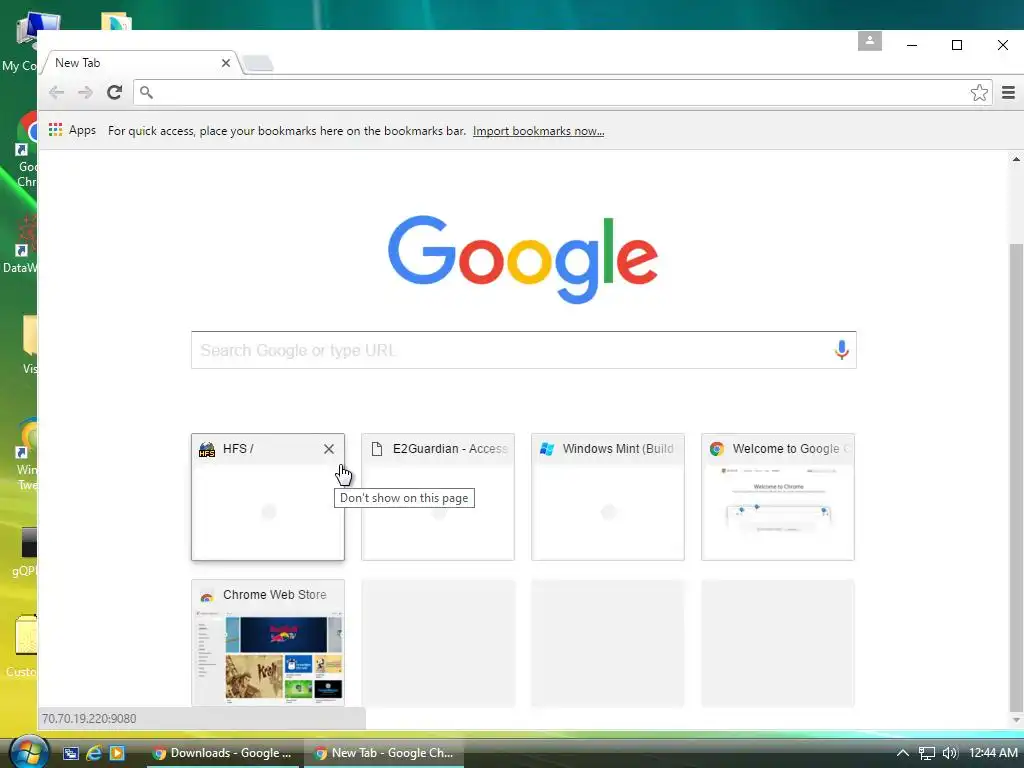
Task: Open the HFS / most visited tile
Action: click(268, 497)
